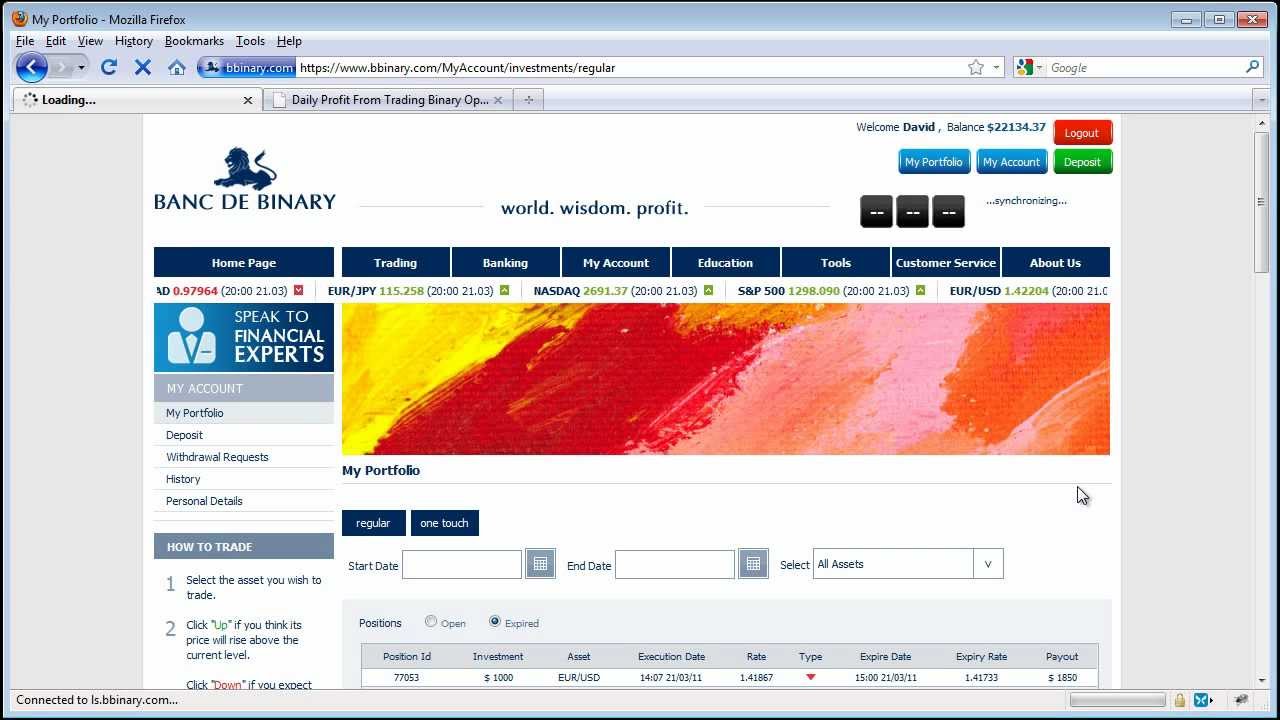This screenshot has width=1280, height=720.
Task: Open Personal Details sidebar link
Action: pyautogui.click(x=204, y=501)
